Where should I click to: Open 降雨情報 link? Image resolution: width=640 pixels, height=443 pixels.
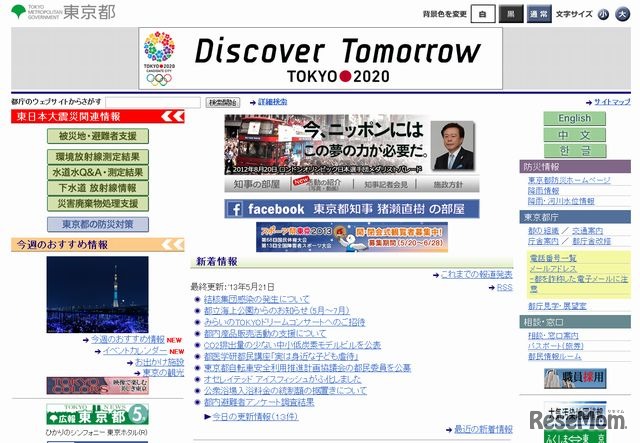543,191
